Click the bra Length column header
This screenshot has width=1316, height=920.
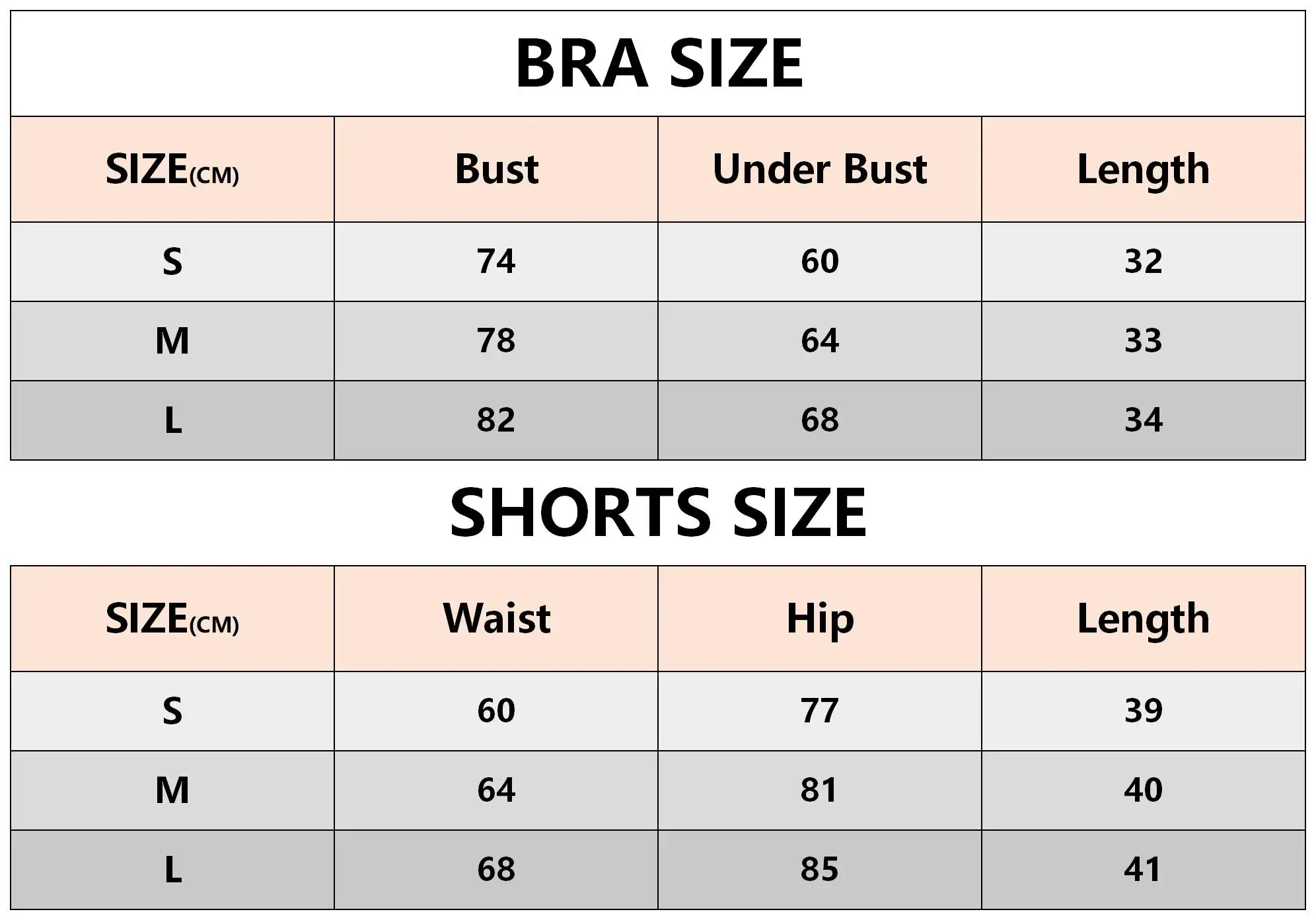1144,171
